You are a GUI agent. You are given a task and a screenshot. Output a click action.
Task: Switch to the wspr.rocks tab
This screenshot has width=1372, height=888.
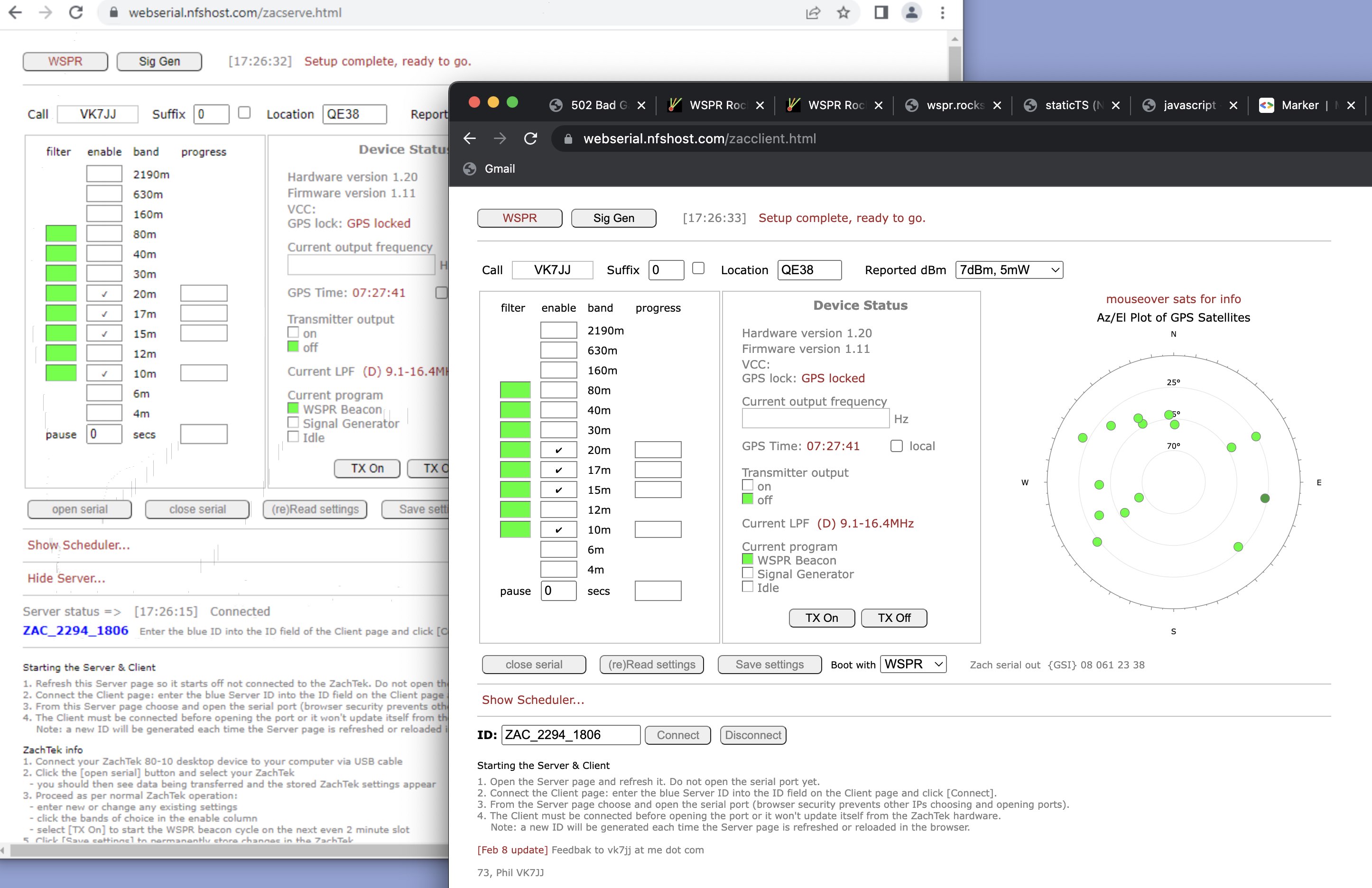tap(954, 105)
